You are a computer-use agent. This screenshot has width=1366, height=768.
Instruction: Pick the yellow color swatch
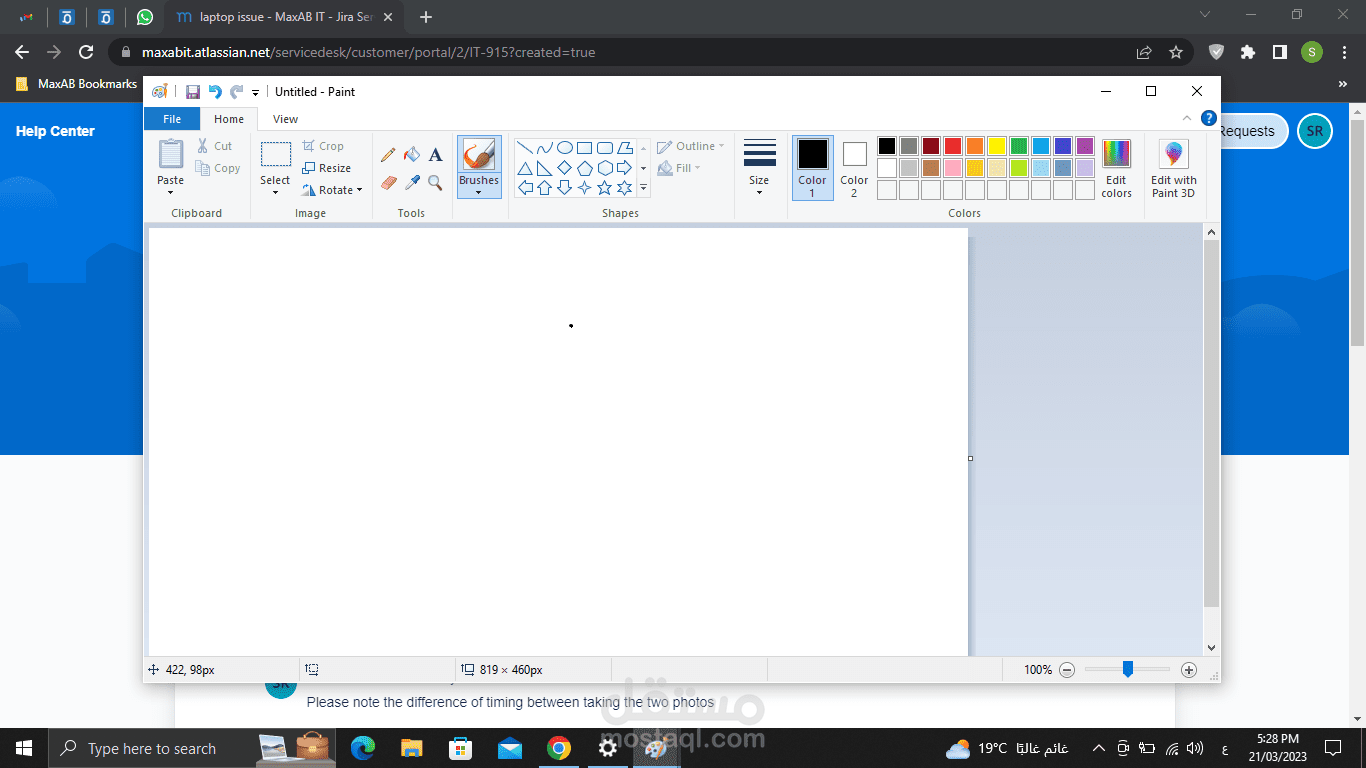tap(997, 146)
